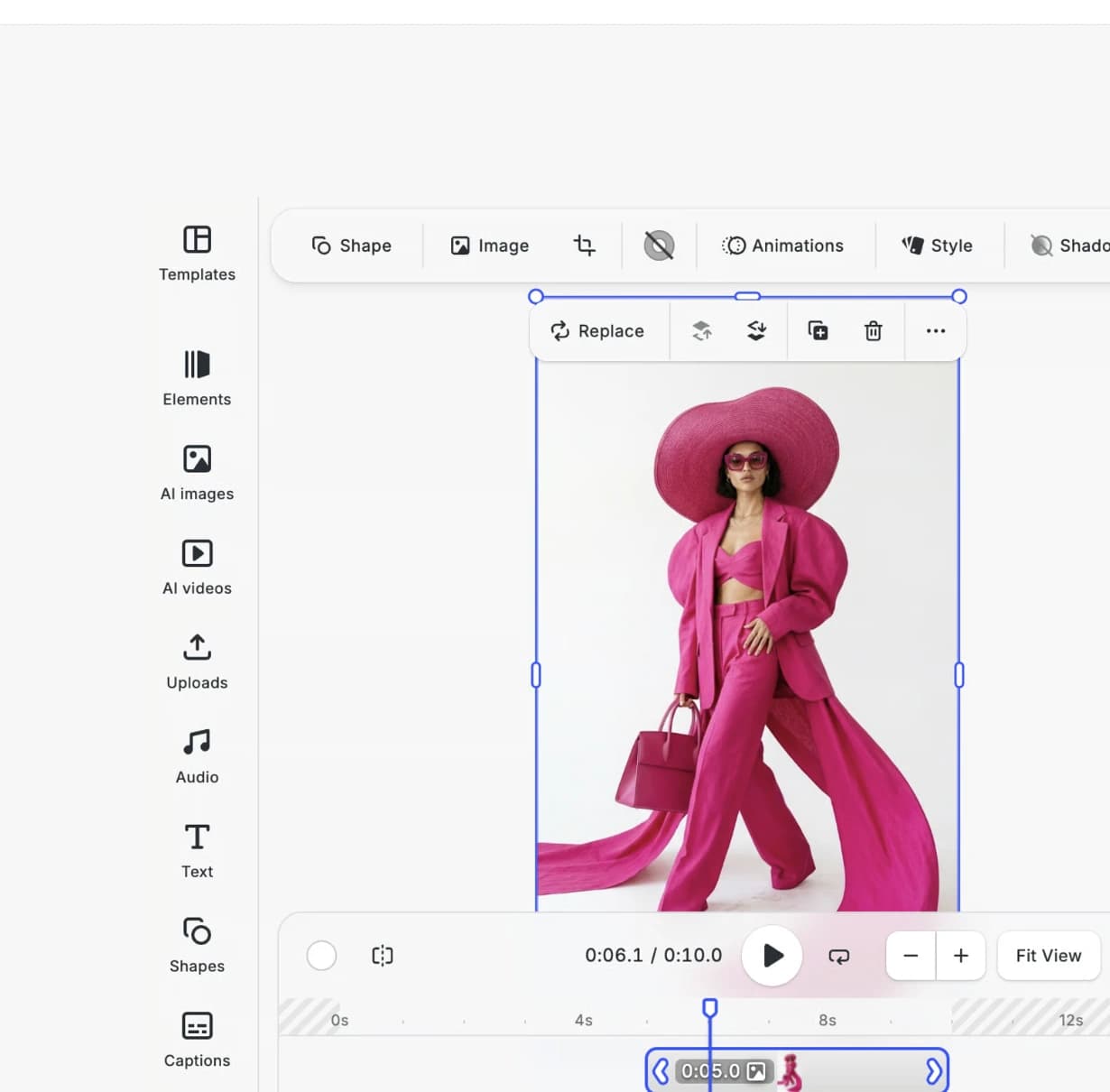Viewport: 1110px width, 1092px height.
Task: Click the top-right resize handle of image
Action: [959, 296]
